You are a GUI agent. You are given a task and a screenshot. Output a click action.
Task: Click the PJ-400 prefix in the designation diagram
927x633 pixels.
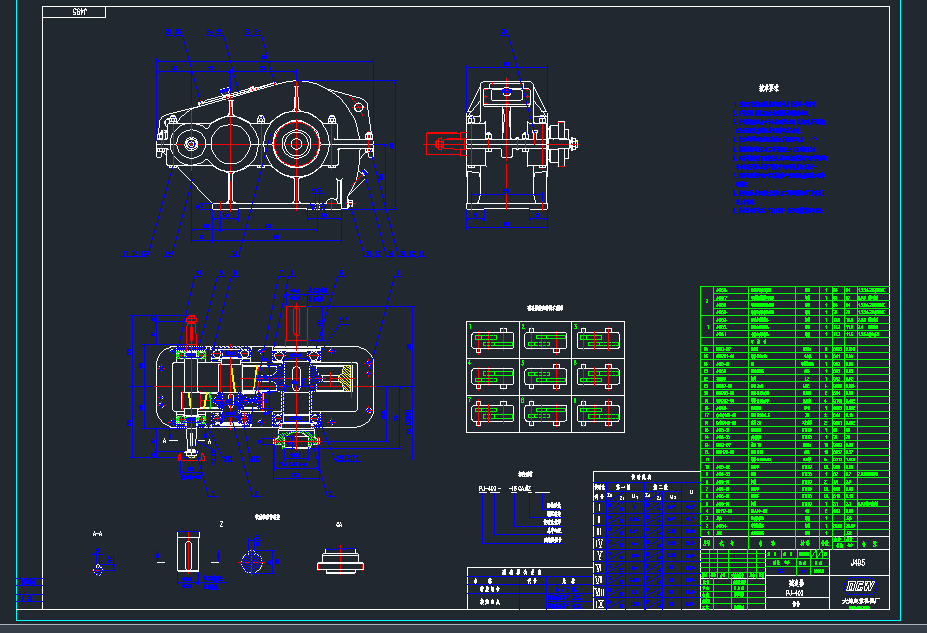pos(488,489)
